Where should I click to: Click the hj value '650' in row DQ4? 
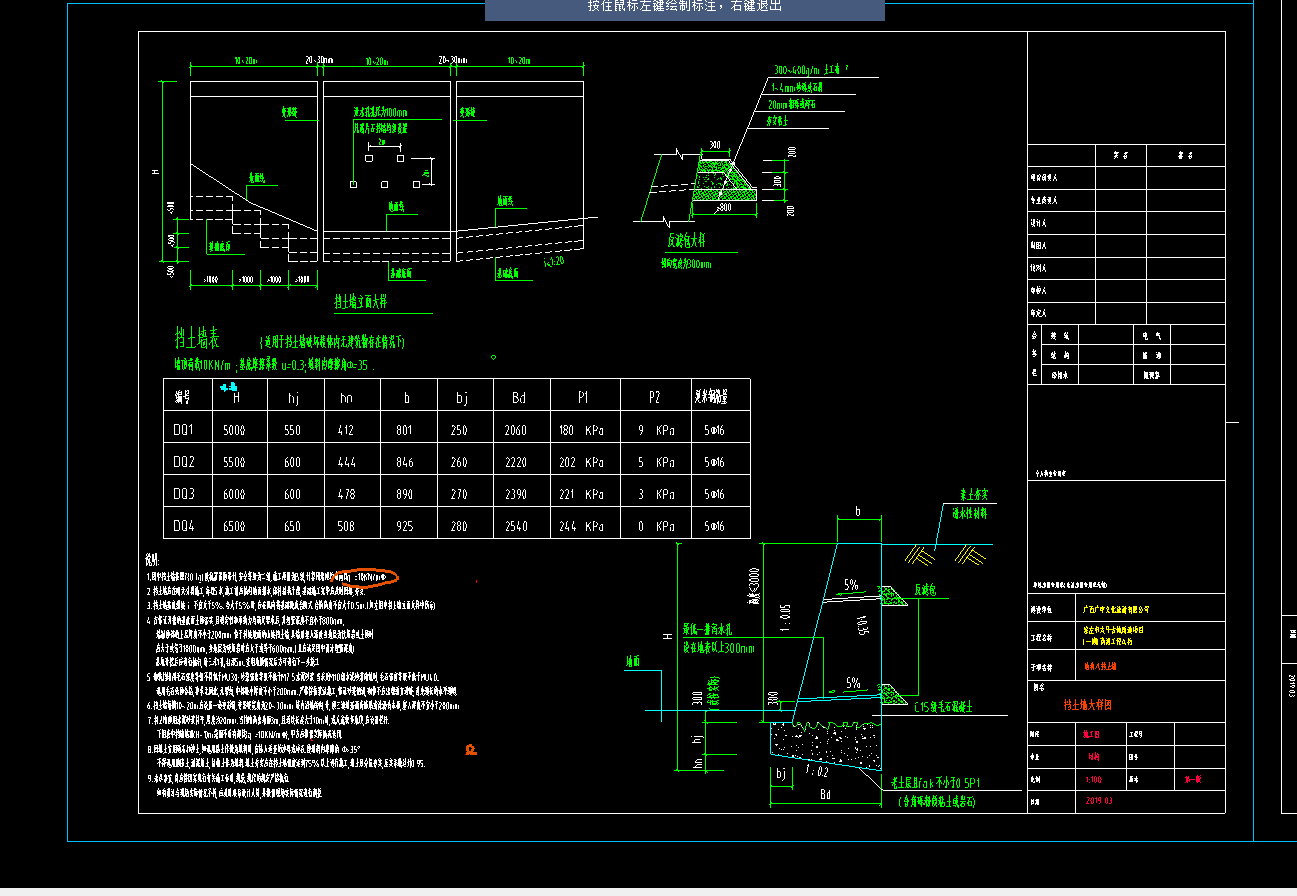[292, 527]
